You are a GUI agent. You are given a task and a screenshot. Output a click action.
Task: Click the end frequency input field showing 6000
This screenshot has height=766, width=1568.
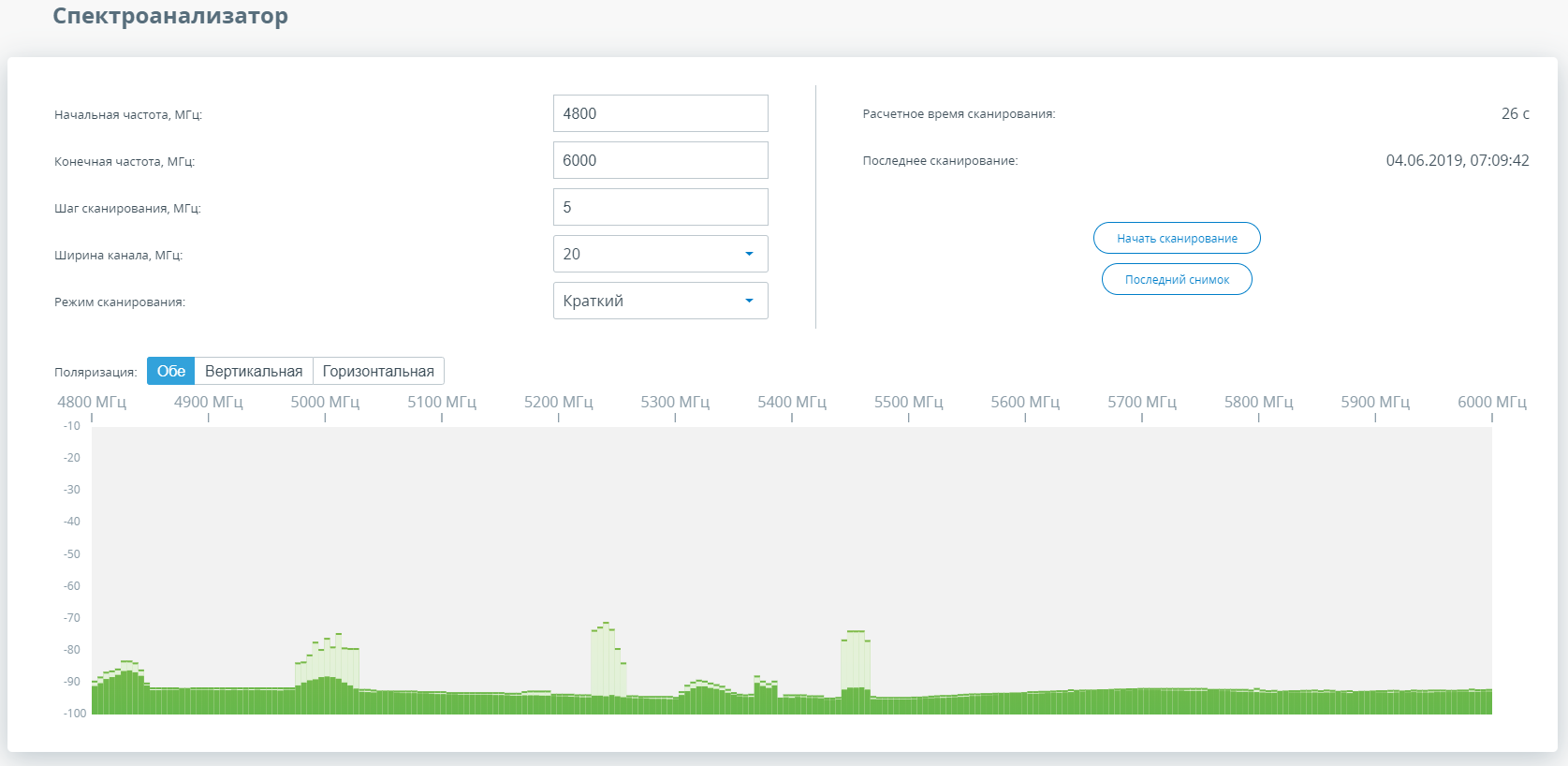660,160
